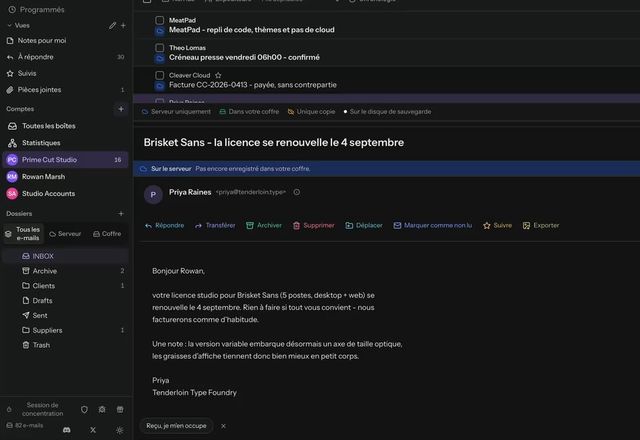
Task: Switch to the Serveur folder tab
Action: pos(65,234)
